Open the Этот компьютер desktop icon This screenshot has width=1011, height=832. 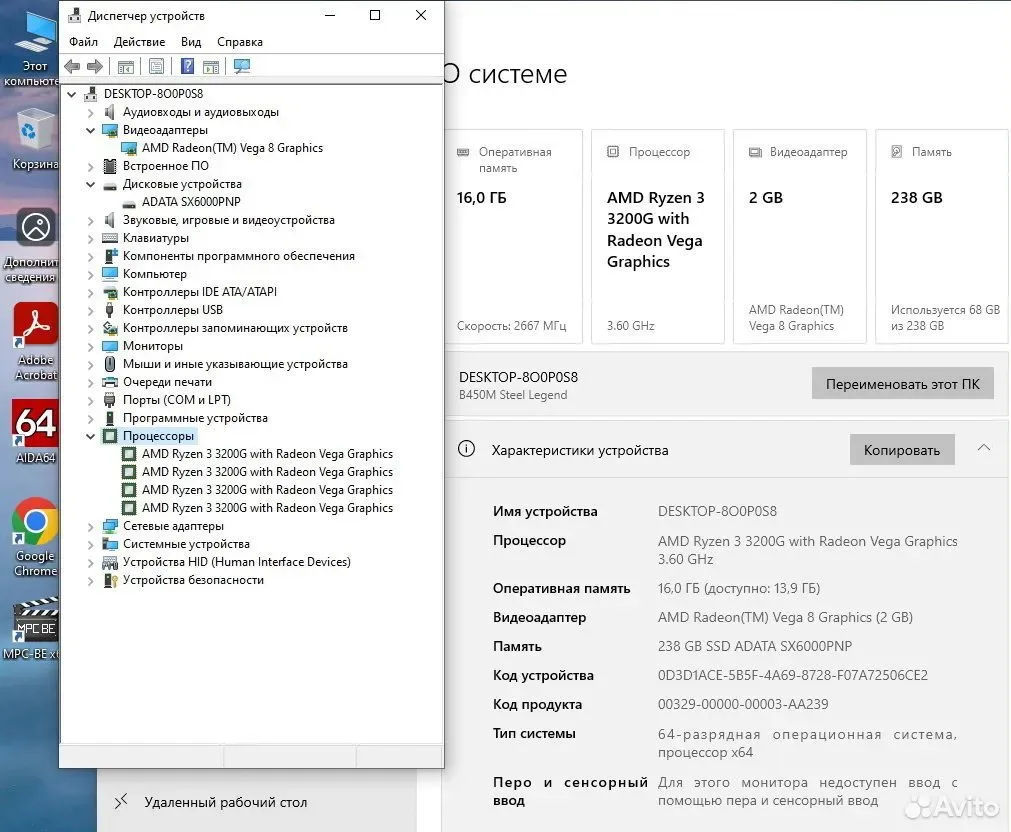(34, 48)
